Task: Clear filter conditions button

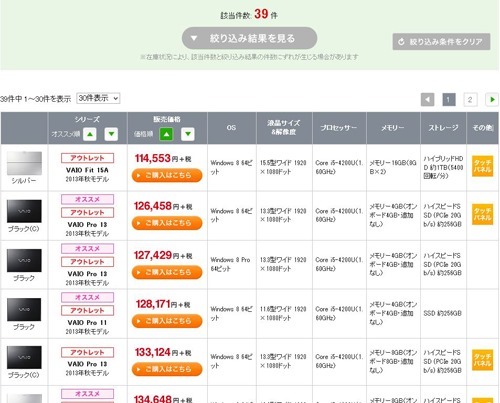Action: point(441,42)
